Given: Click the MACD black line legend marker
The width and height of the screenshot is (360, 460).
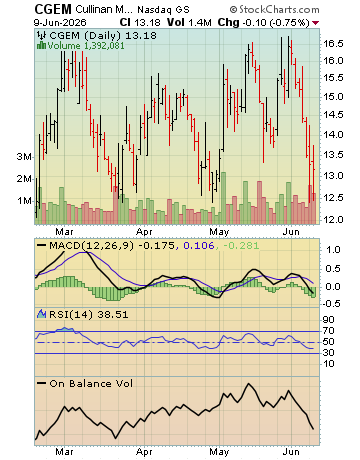Looking at the screenshot, I should pyautogui.click(x=41, y=246).
